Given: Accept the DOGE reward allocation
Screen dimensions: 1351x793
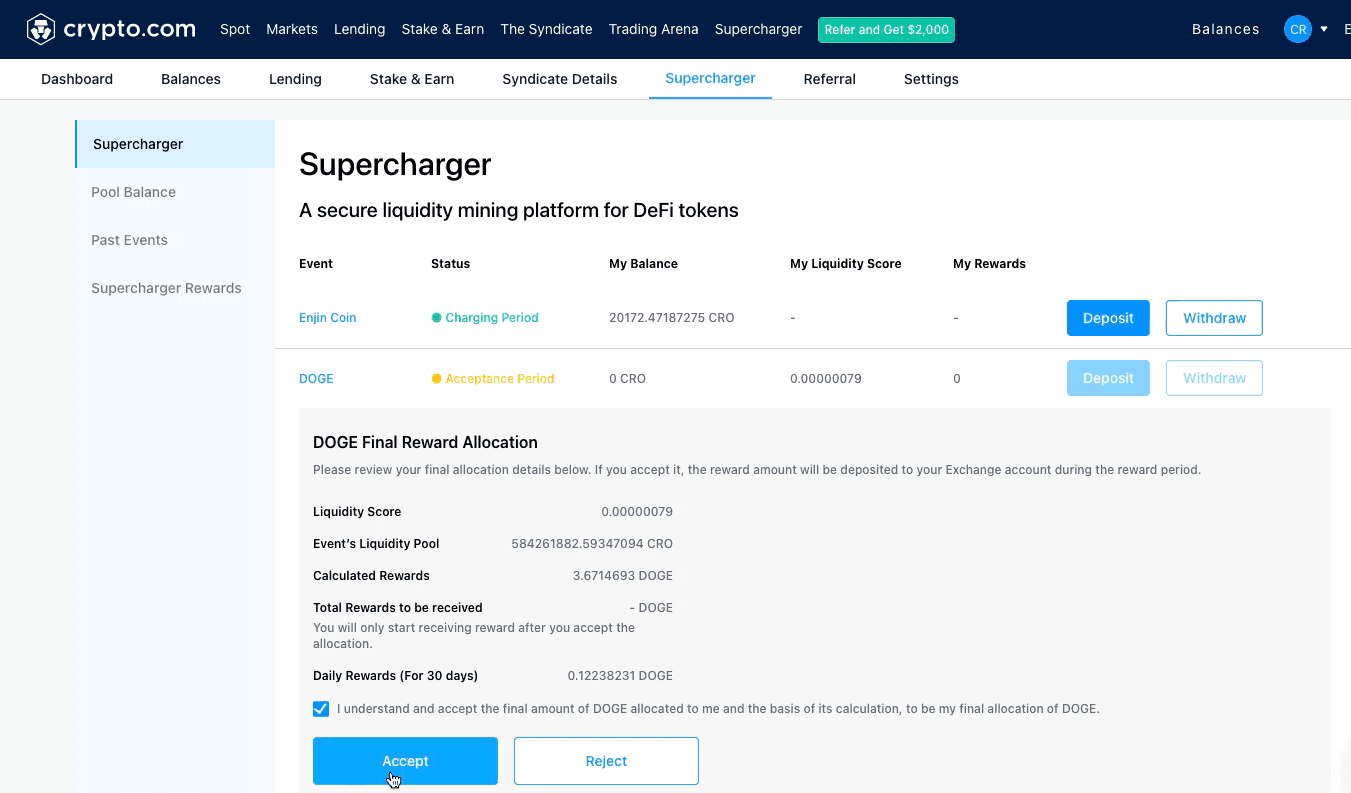Looking at the screenshot, I should coord(405,761).
